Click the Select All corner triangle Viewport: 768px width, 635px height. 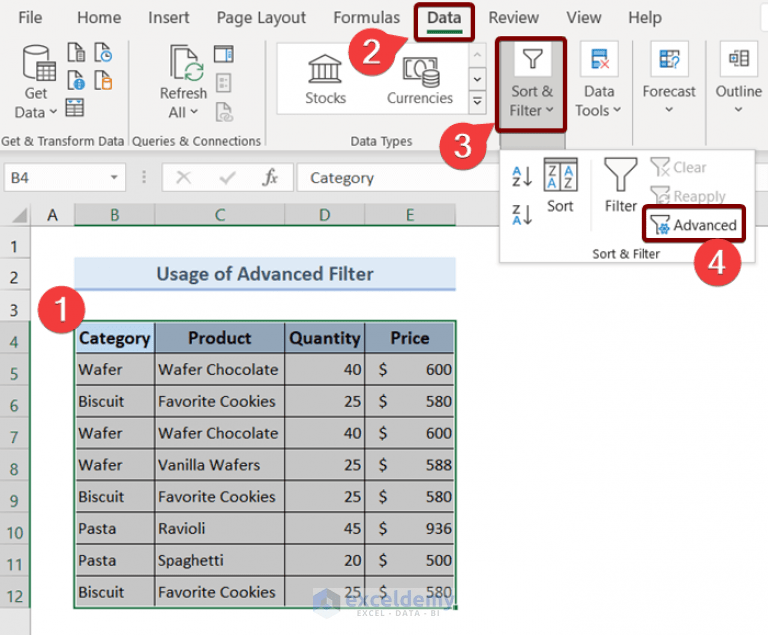tap(19, 215)
